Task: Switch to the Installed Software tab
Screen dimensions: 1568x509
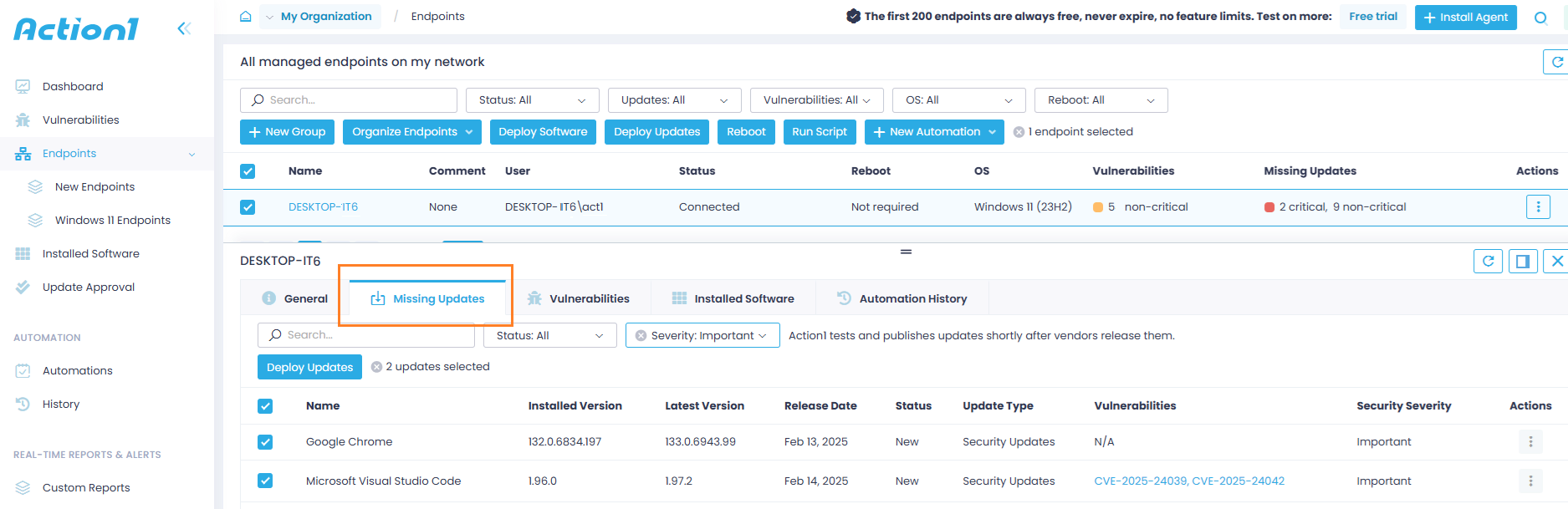Action: point(733,299)
